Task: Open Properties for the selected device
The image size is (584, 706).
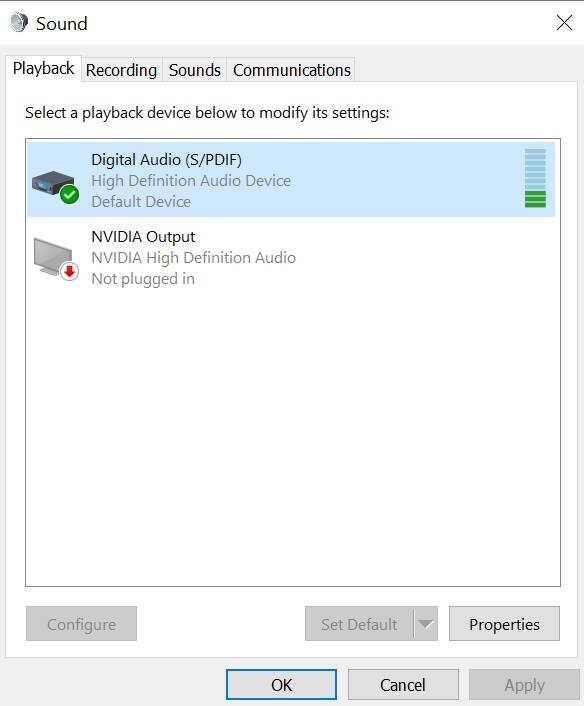Action: 504,624
